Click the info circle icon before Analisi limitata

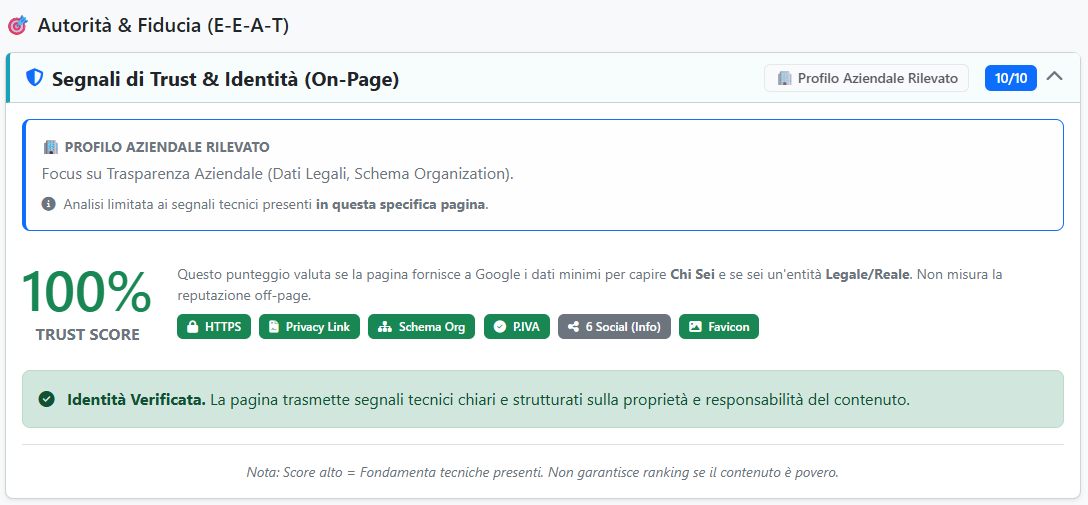click(49, 204)
